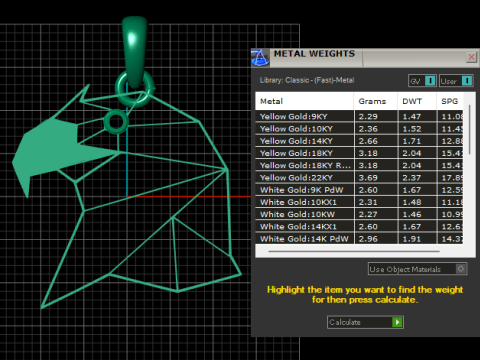Click DWT value 1.71 for 14KY

click(412, 141)
